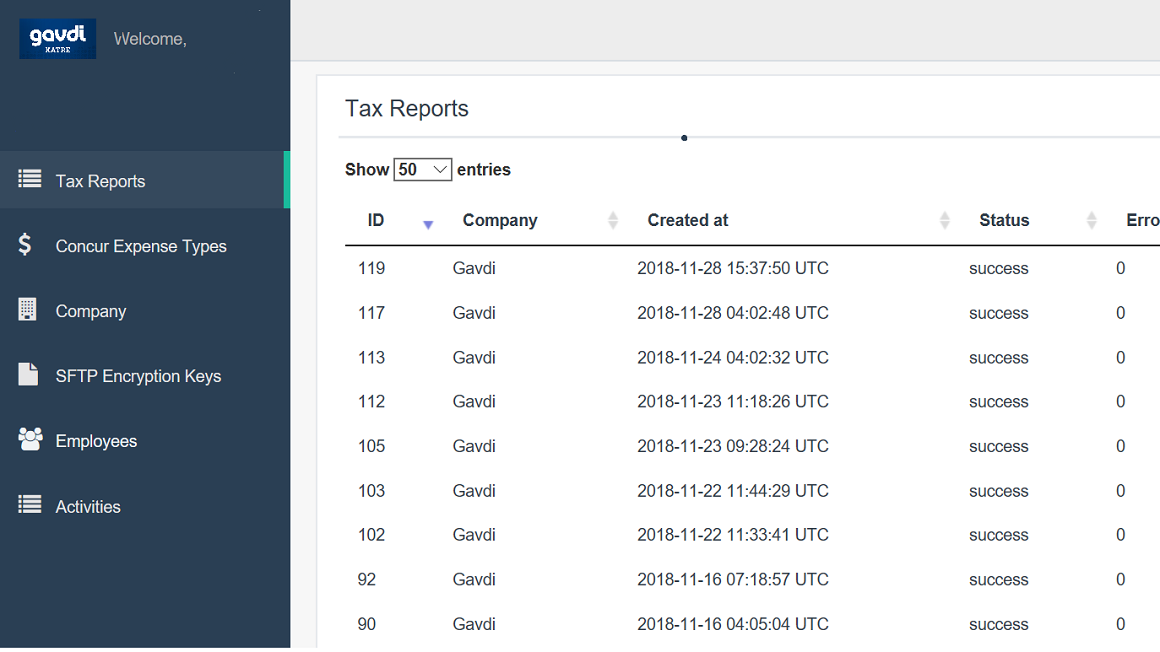Open Tax Reports from the navigation menu

coord(101,180)
